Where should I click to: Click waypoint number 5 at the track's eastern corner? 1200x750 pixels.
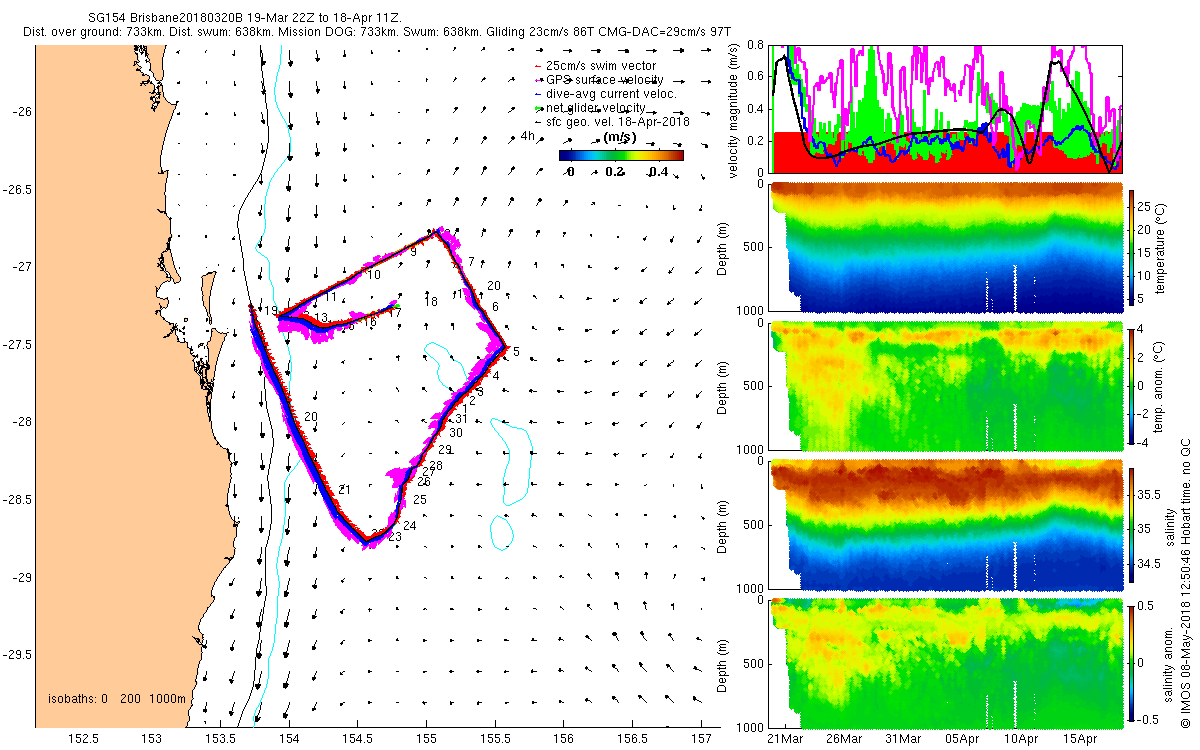click(x=516, y=352)
